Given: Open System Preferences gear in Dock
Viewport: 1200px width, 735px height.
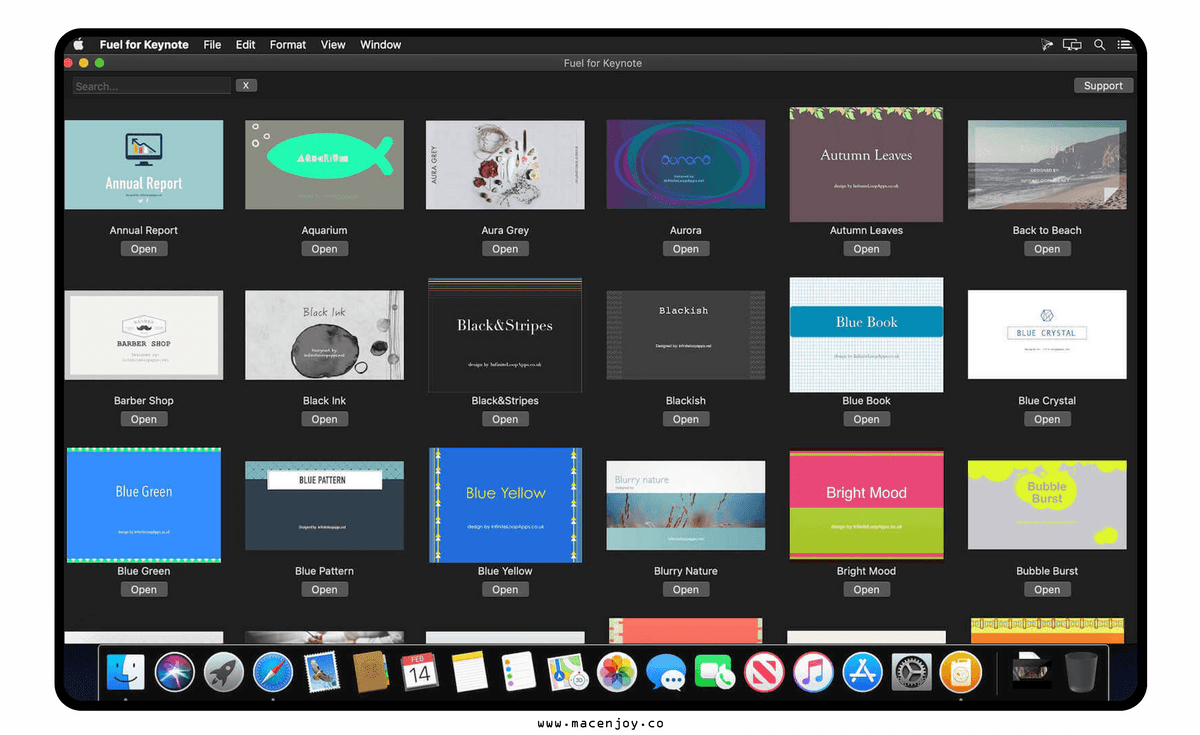Looking at the screenshot, I should coord(911,672).
